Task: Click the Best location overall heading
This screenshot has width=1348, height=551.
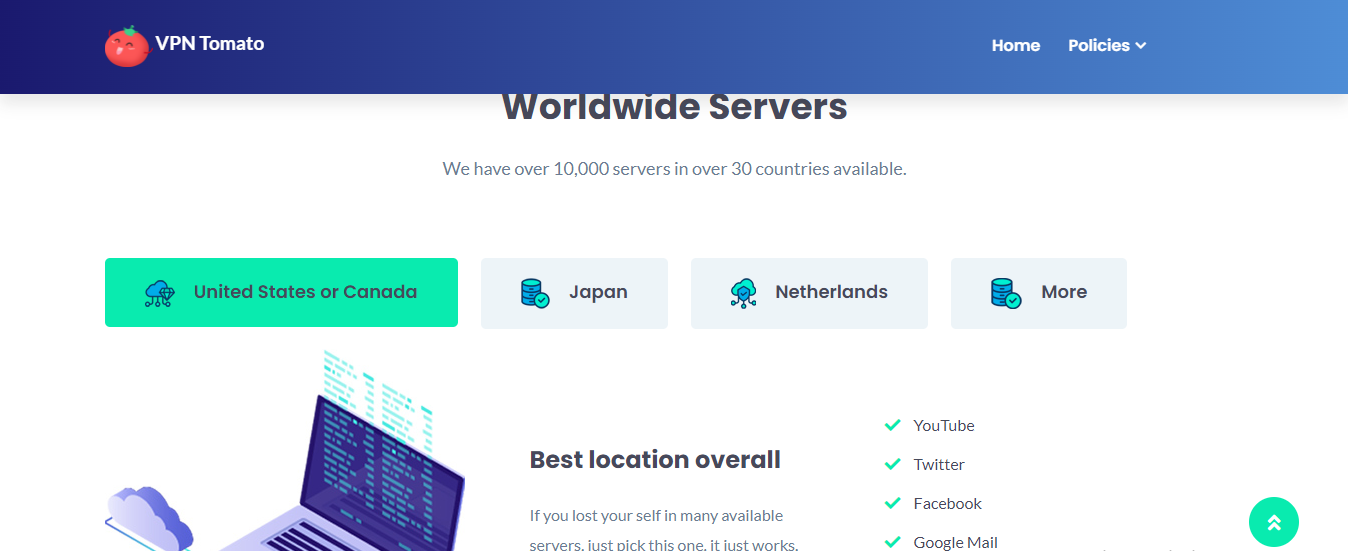Action: click(x=655, y=460)
